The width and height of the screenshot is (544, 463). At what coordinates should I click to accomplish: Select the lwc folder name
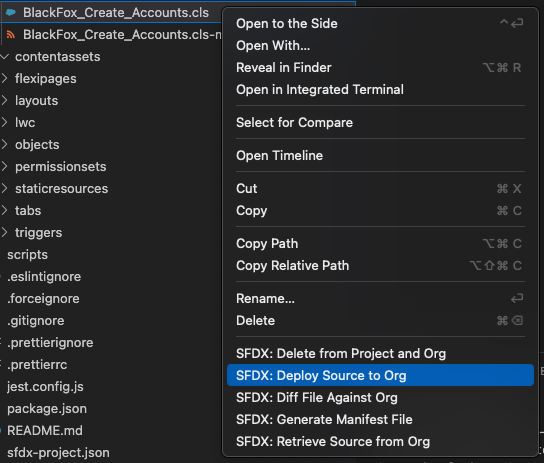point(25,122)
